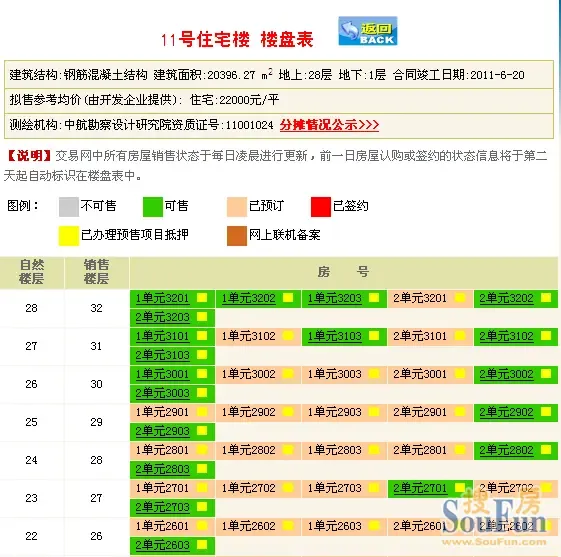Click yellow mortgage marker beside 1单元3203

[374, 298]
